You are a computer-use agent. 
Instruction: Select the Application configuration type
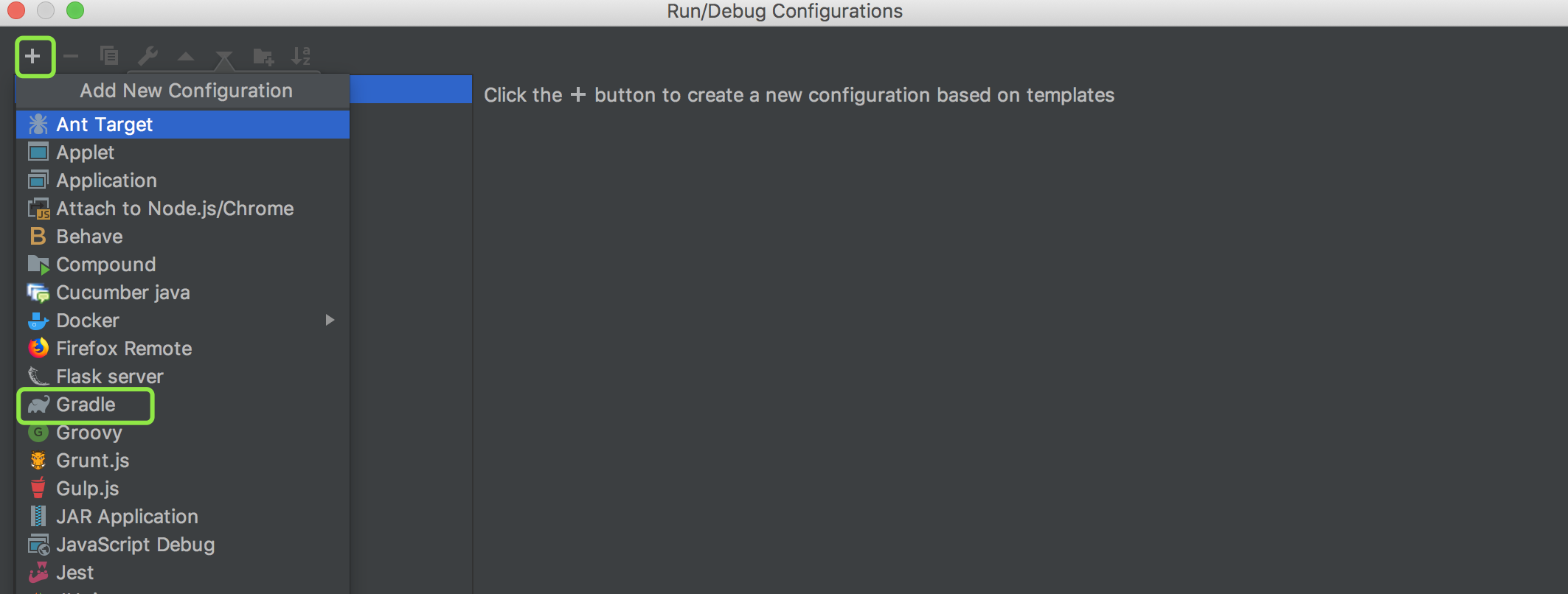106,181
